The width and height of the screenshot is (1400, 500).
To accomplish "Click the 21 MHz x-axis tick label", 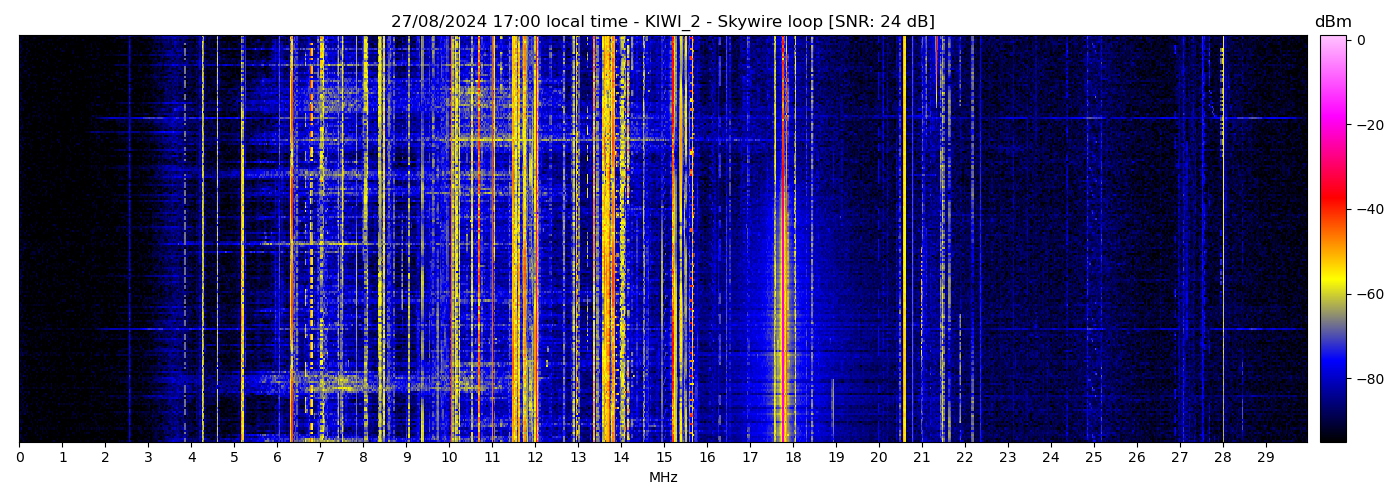I will pos(921,458).
